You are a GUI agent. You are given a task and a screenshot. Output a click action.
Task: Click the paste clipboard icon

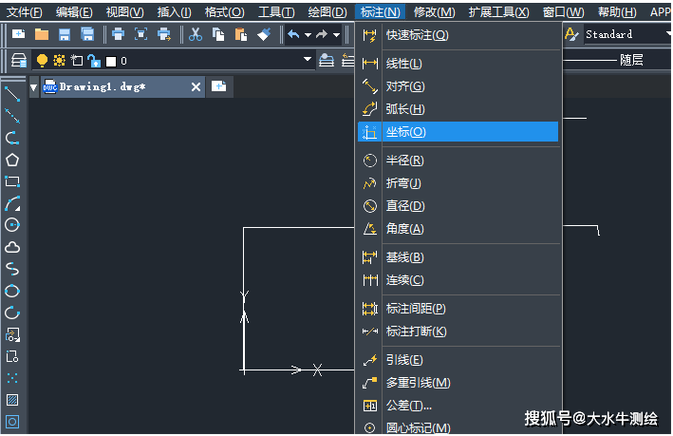pyautogui.click(x=241, y=34)
